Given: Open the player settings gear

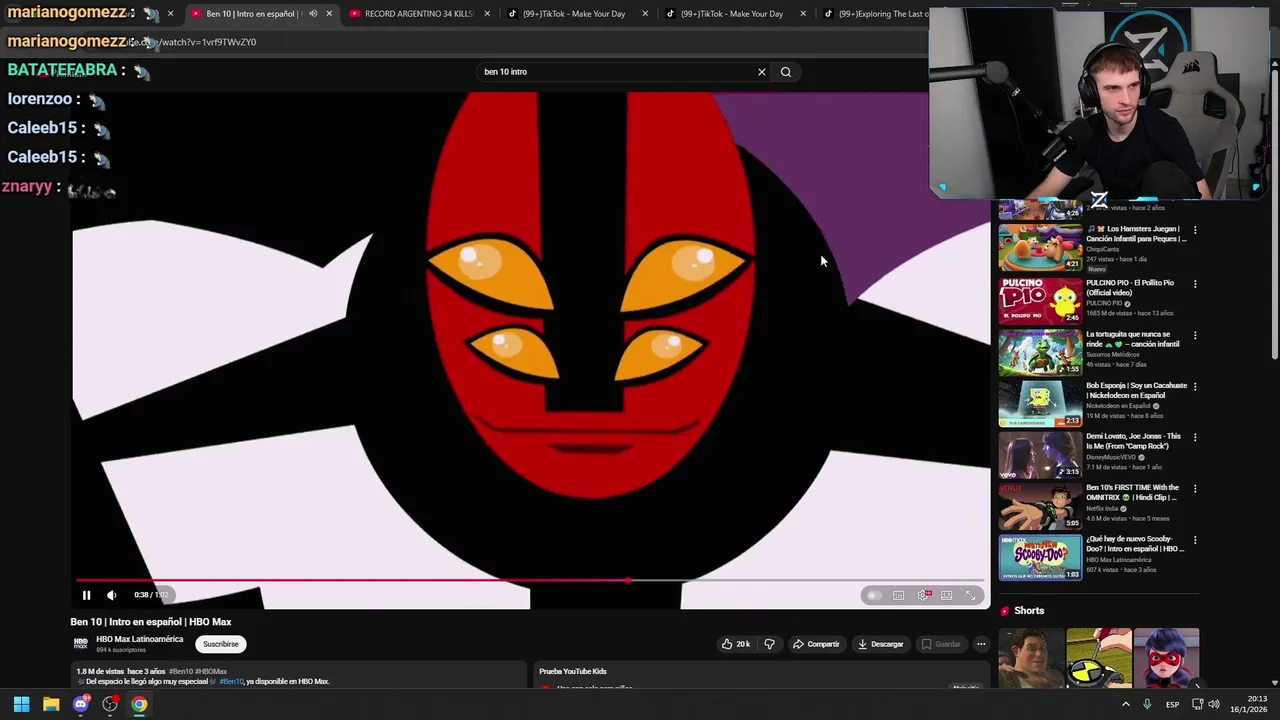Looking at the screenshot, I should [x=923, y=596].
